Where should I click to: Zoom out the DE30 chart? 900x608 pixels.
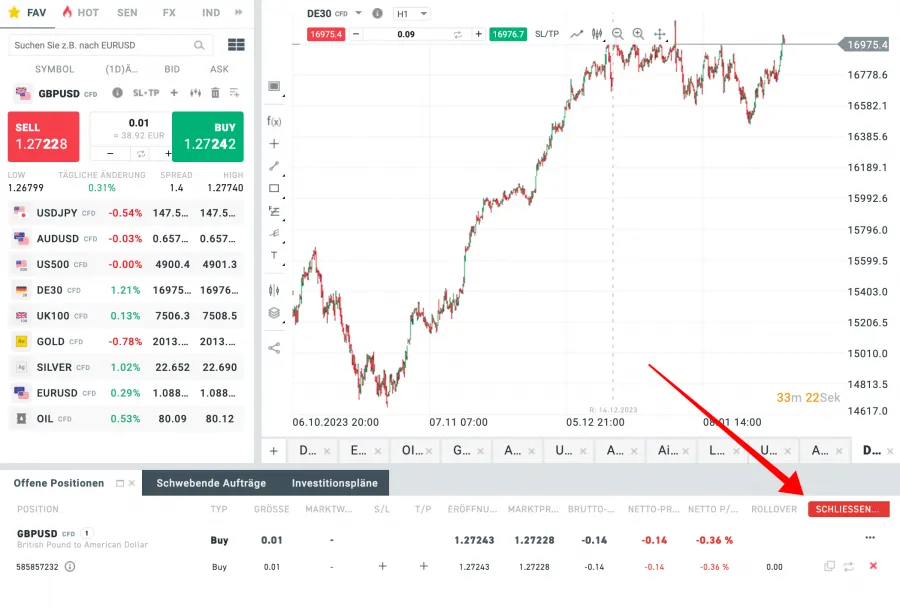click(617, 34)
